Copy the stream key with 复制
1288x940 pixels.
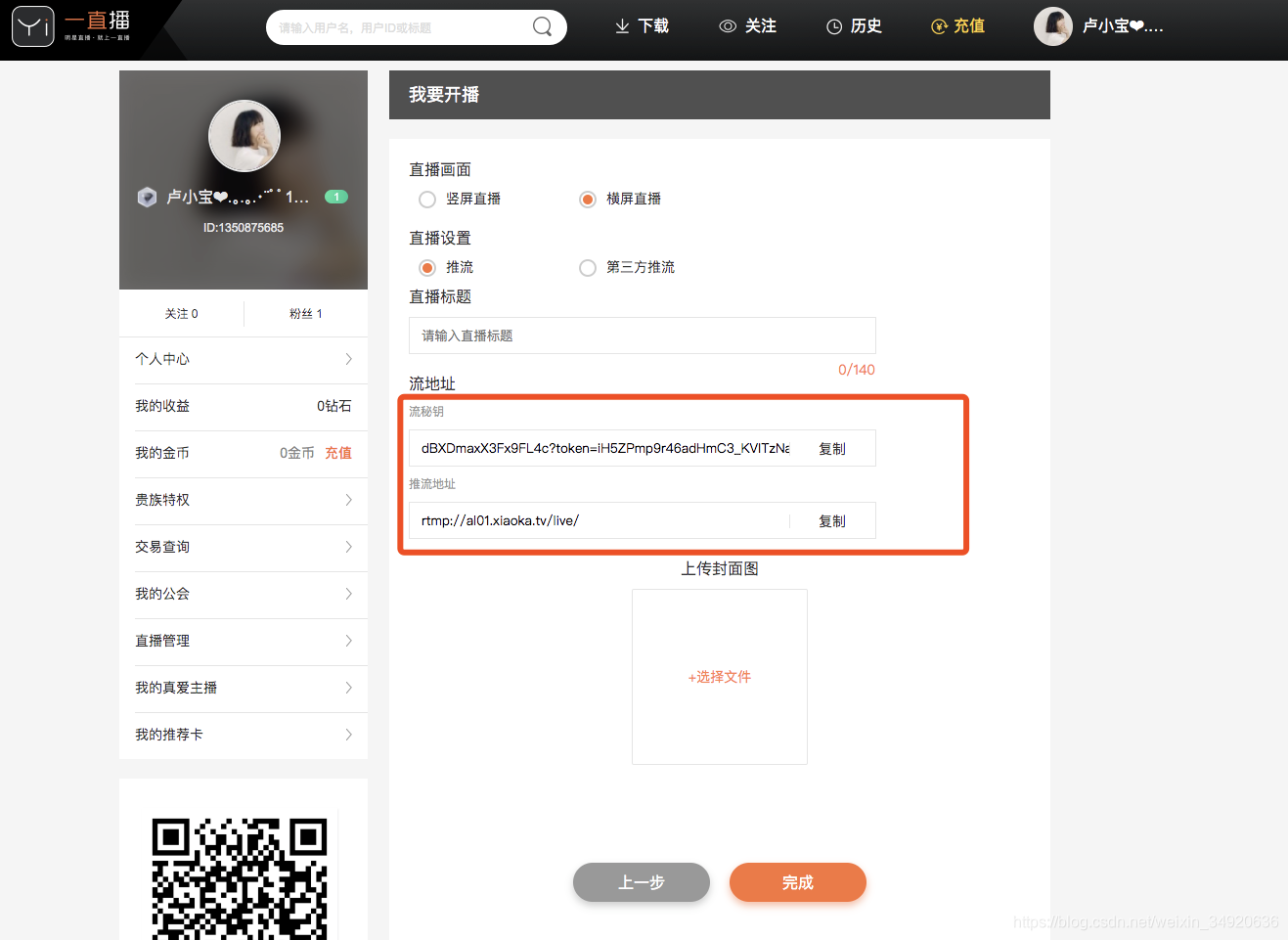tap(832, 449)
